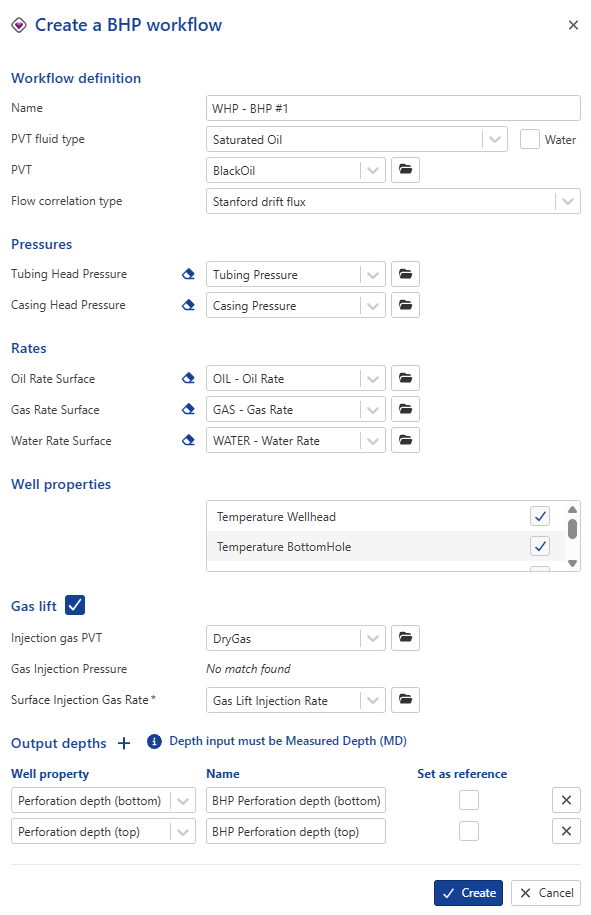Click droplet icon beside Water Rate Surface
The height and width of the screenshot is (915, 591).
tap(188, 440)
